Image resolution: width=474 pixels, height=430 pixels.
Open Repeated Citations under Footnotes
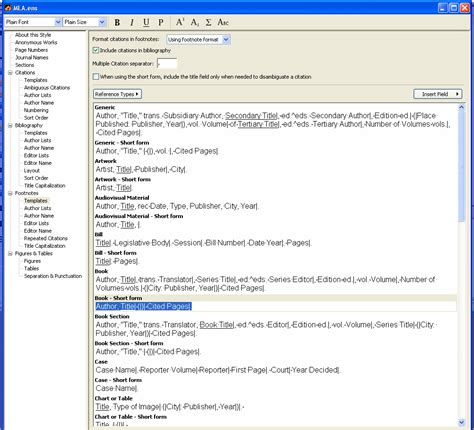[46, 238]
